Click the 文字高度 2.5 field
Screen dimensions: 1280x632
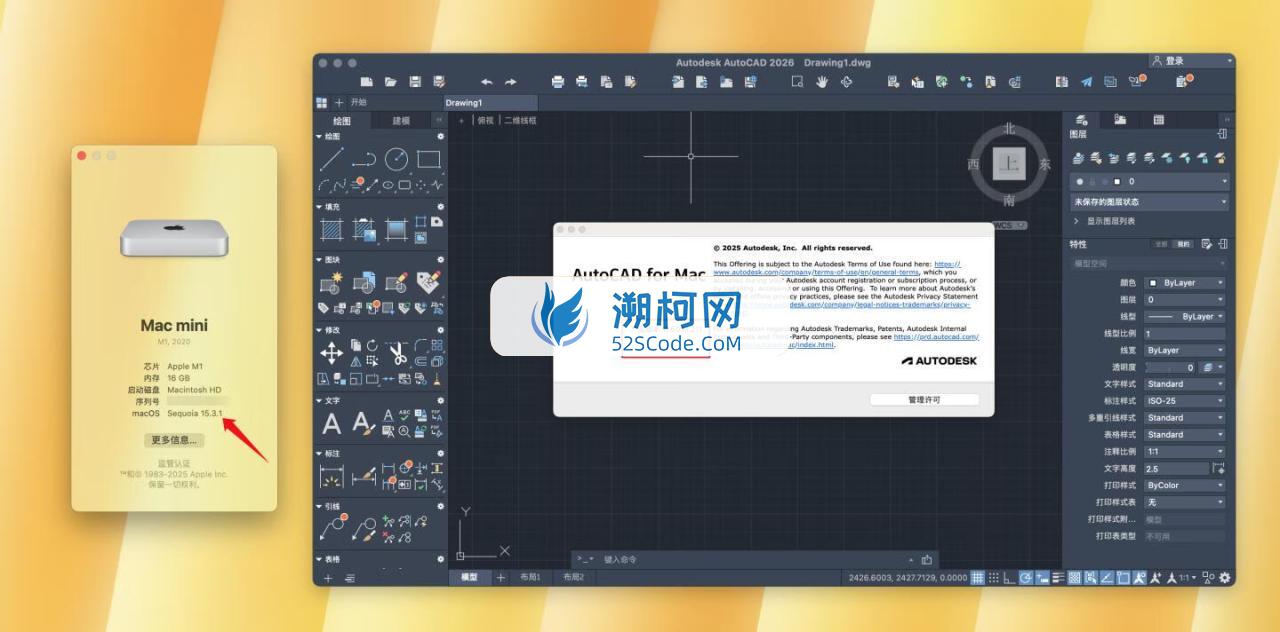click(x=1176, y=469)
